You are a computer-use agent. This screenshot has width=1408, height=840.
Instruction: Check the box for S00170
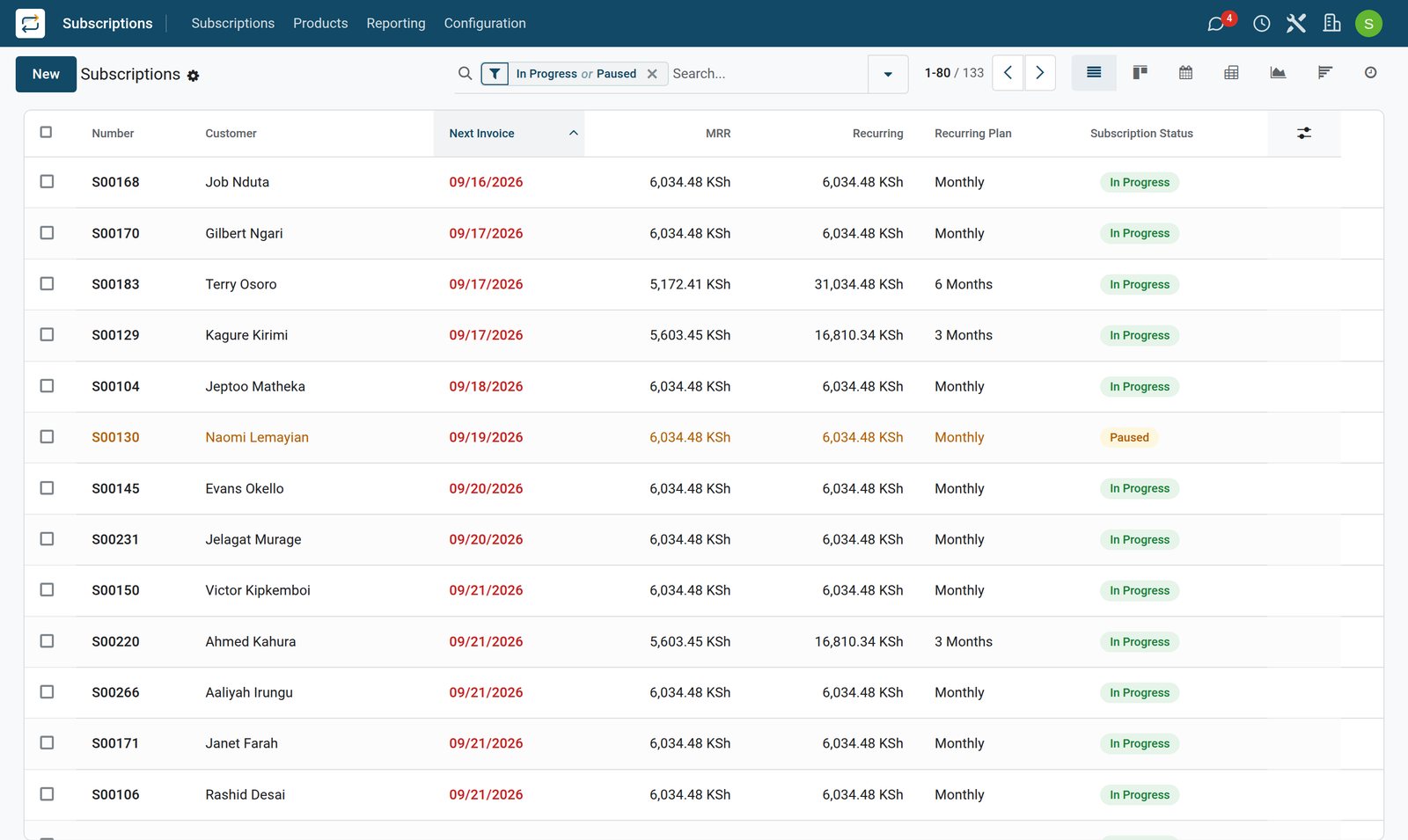[47, 233]
